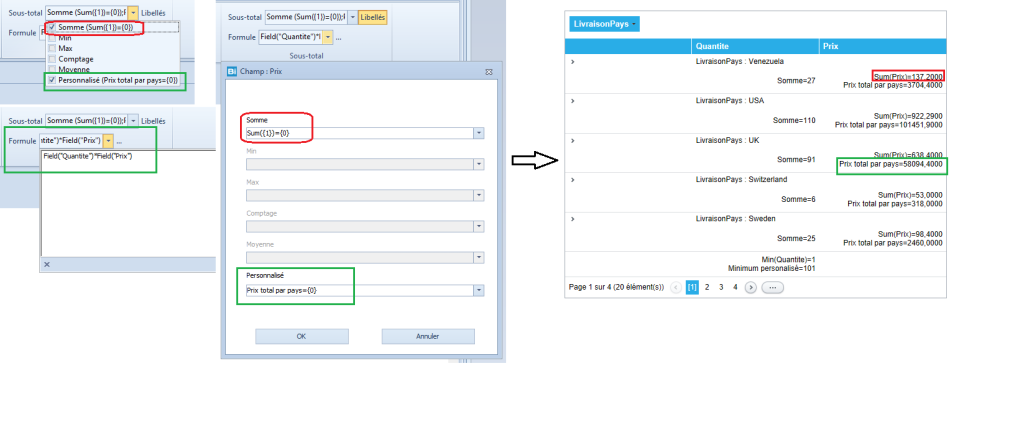1024x435 pixels.
Task: Close the Champ : Prix dialog
Action: (488, 72)
